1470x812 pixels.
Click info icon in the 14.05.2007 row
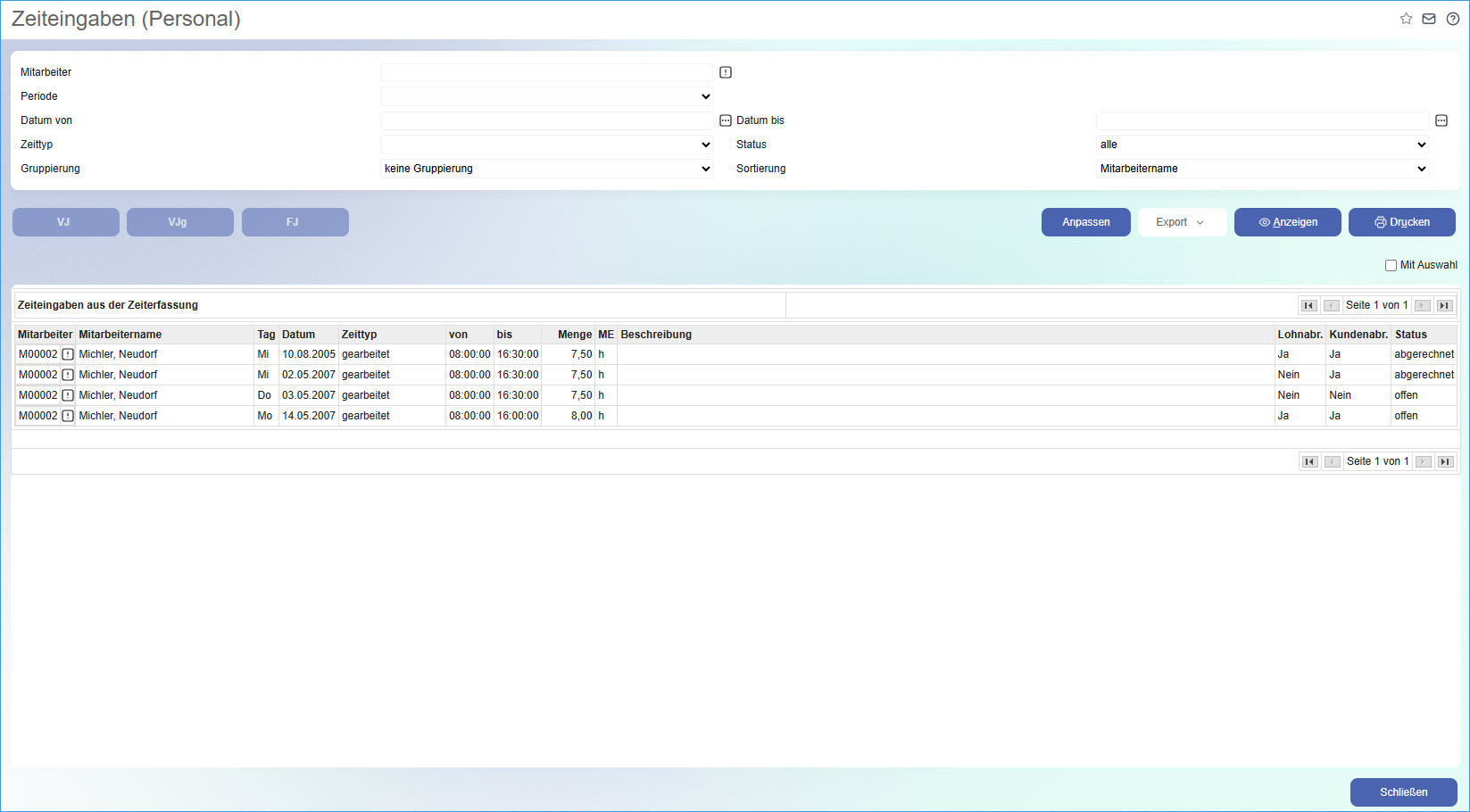pyautogui.click(x=68, y=416)
